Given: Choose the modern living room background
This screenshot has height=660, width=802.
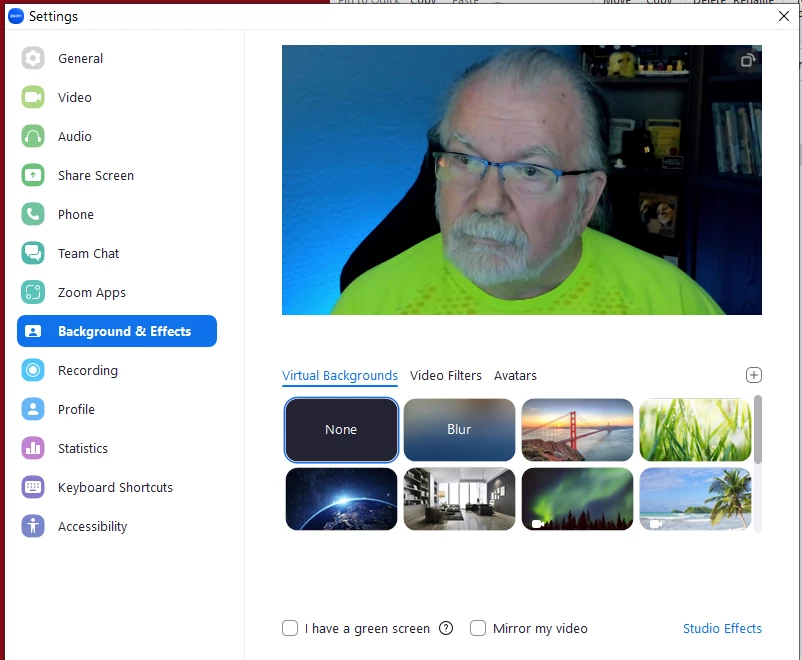Looking at the screenshot, I should [459, 499].
